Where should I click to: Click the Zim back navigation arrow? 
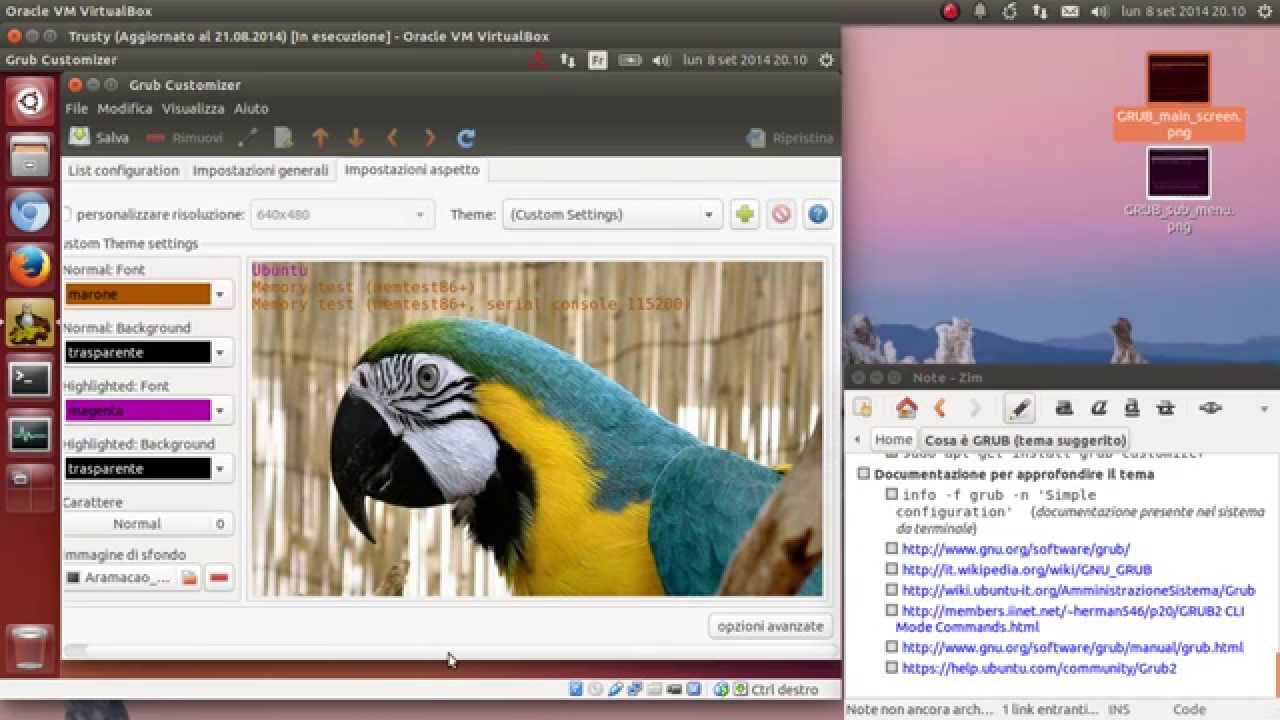tap(940, 407)
